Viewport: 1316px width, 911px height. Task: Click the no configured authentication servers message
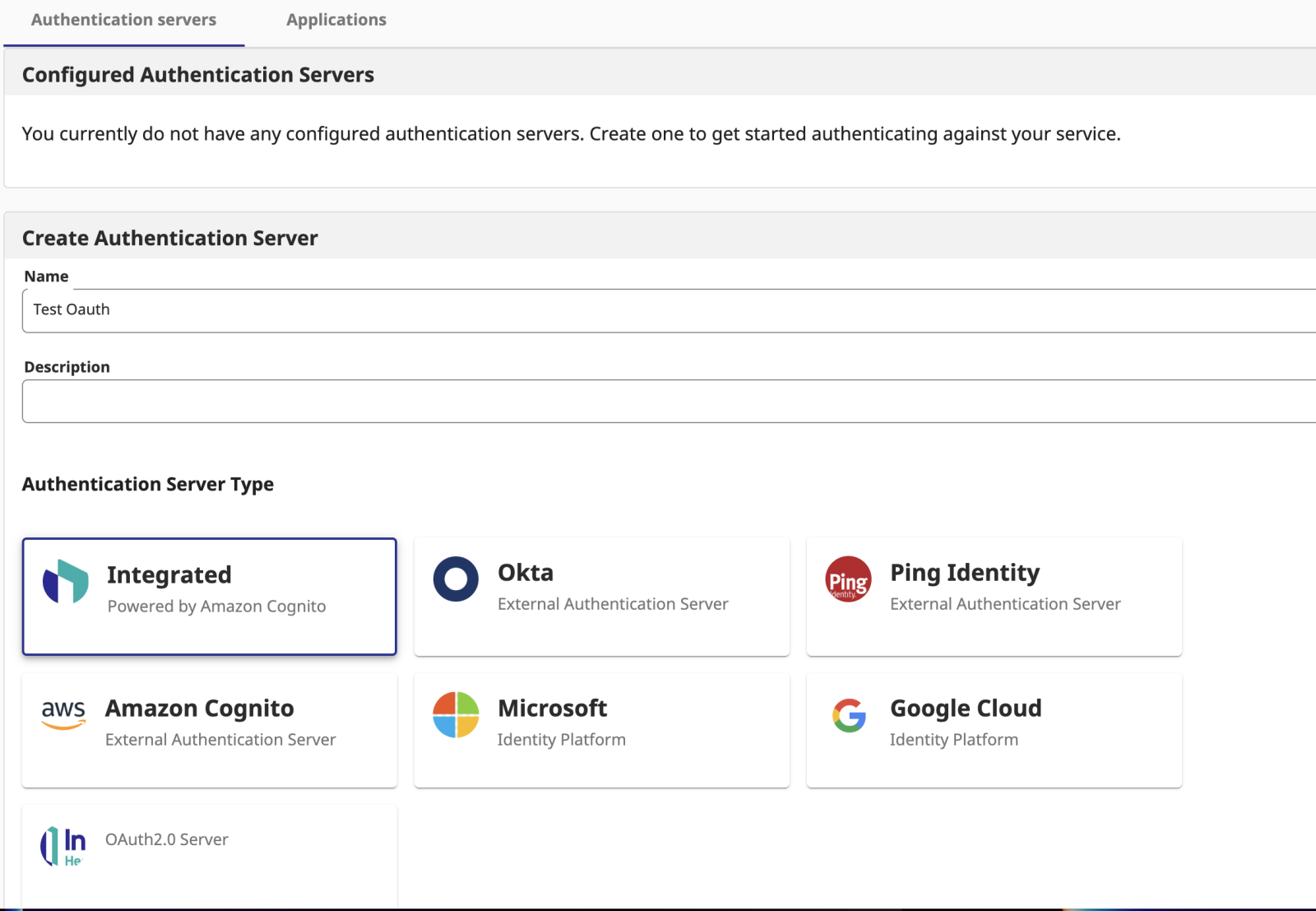point(572,134)
